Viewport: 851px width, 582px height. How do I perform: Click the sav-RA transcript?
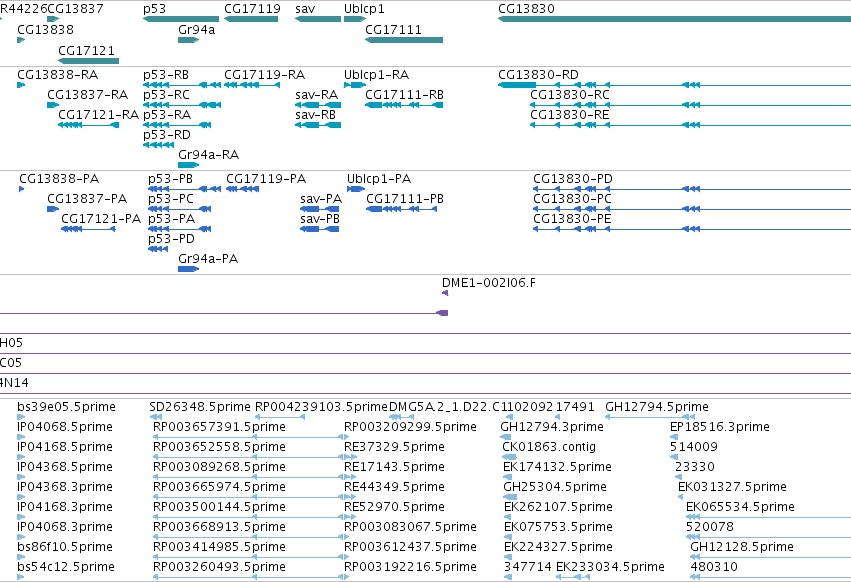tap(317, 105)
